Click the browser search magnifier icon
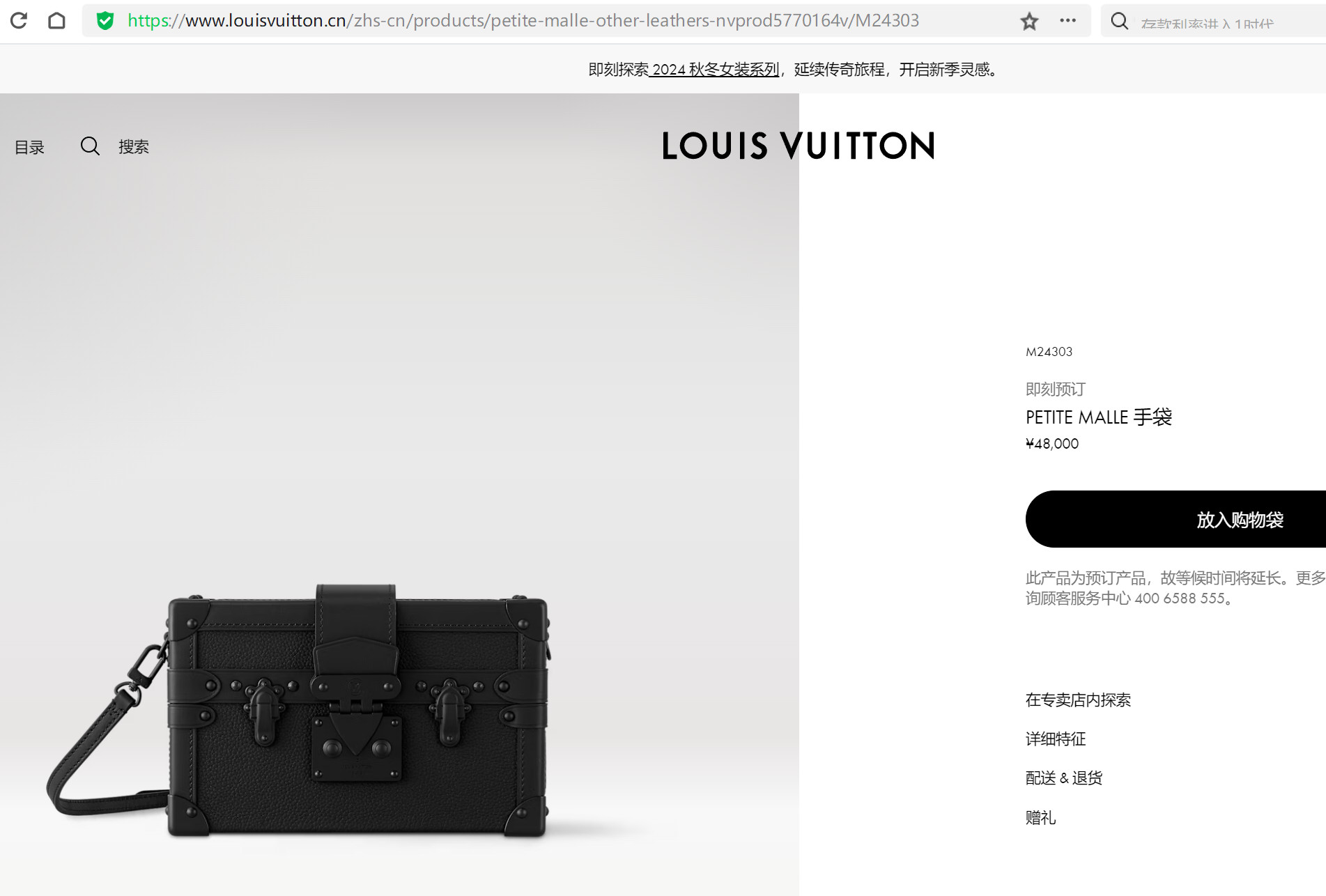Viewport: 1326px width, 896px height. point(1119,21)
